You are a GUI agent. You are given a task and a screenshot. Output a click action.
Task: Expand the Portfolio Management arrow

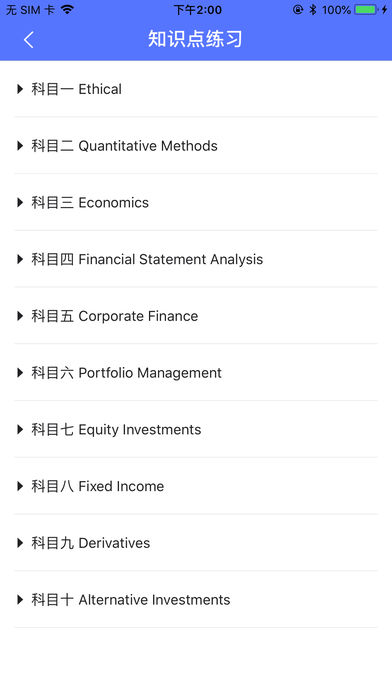coord(20,373)
